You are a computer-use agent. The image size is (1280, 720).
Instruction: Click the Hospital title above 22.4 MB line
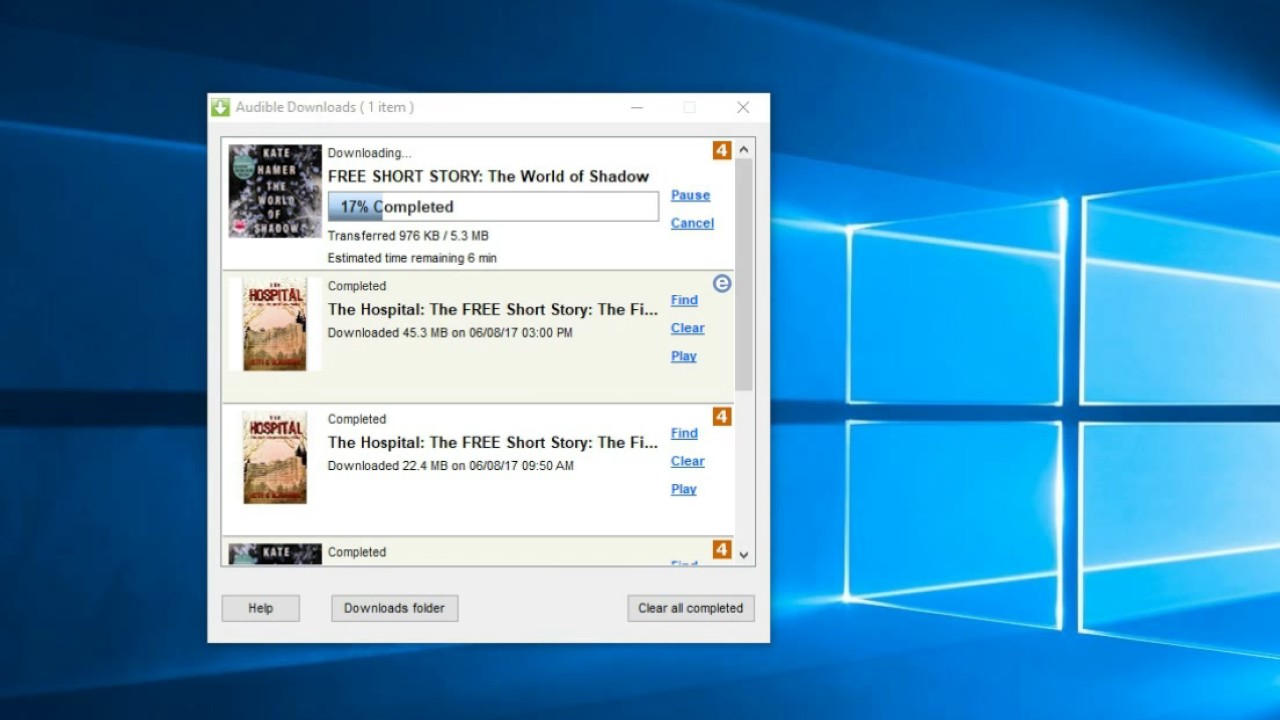point(493,442)
